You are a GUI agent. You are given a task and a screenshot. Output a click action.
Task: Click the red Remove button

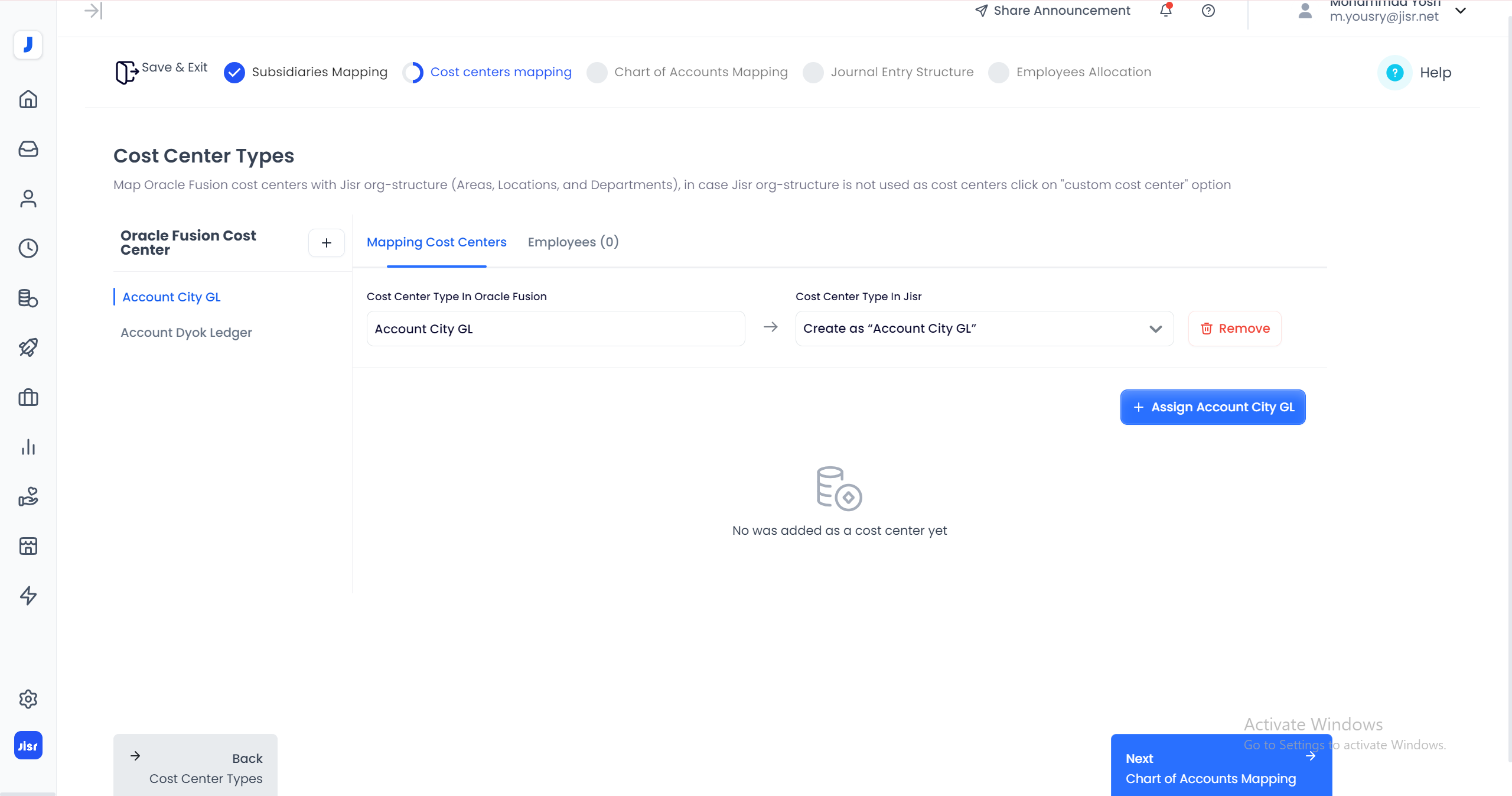(1234, 329)
